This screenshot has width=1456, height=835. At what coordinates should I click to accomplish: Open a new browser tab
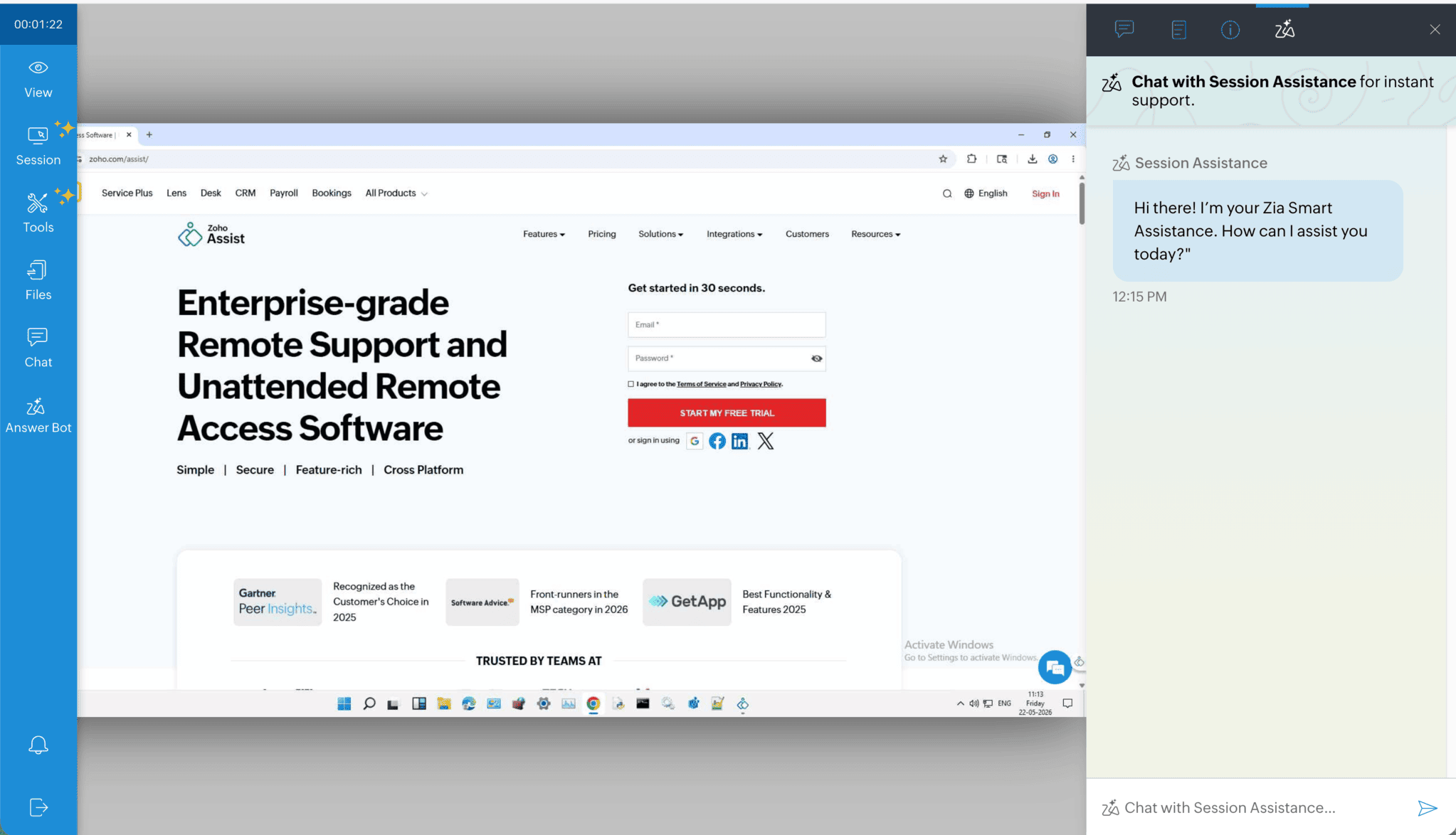(149, 134)
